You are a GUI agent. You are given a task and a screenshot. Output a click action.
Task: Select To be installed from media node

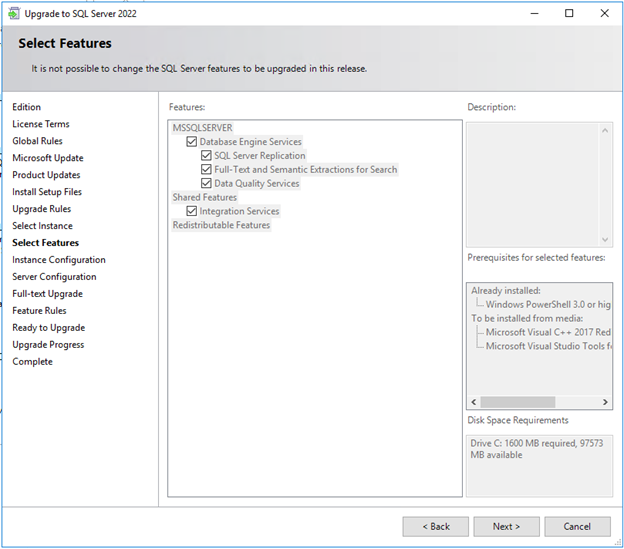coord(527,318)
